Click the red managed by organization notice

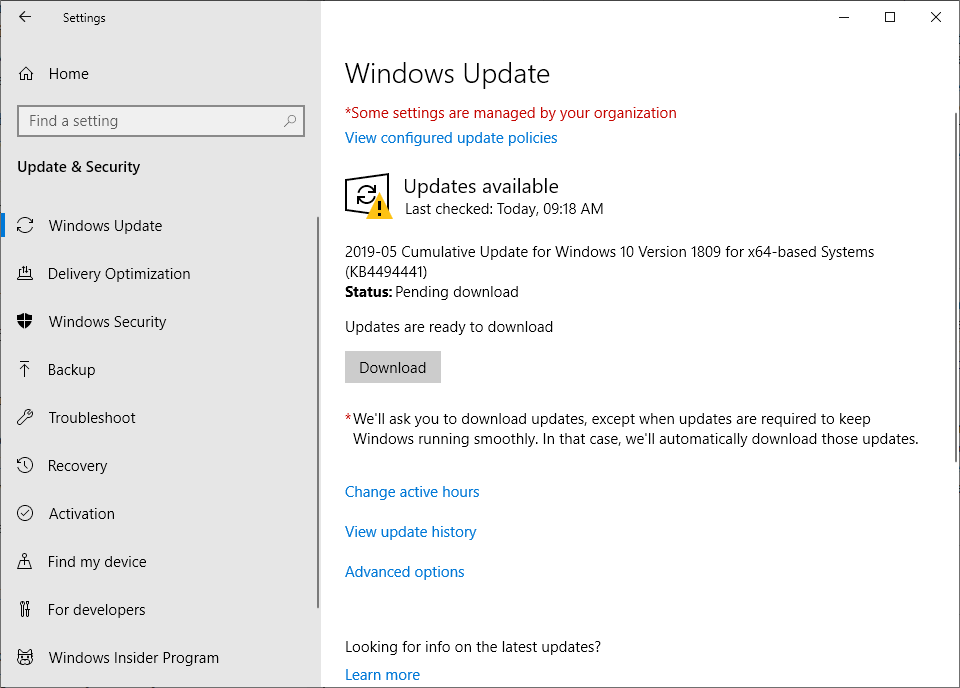click(511, 113)
